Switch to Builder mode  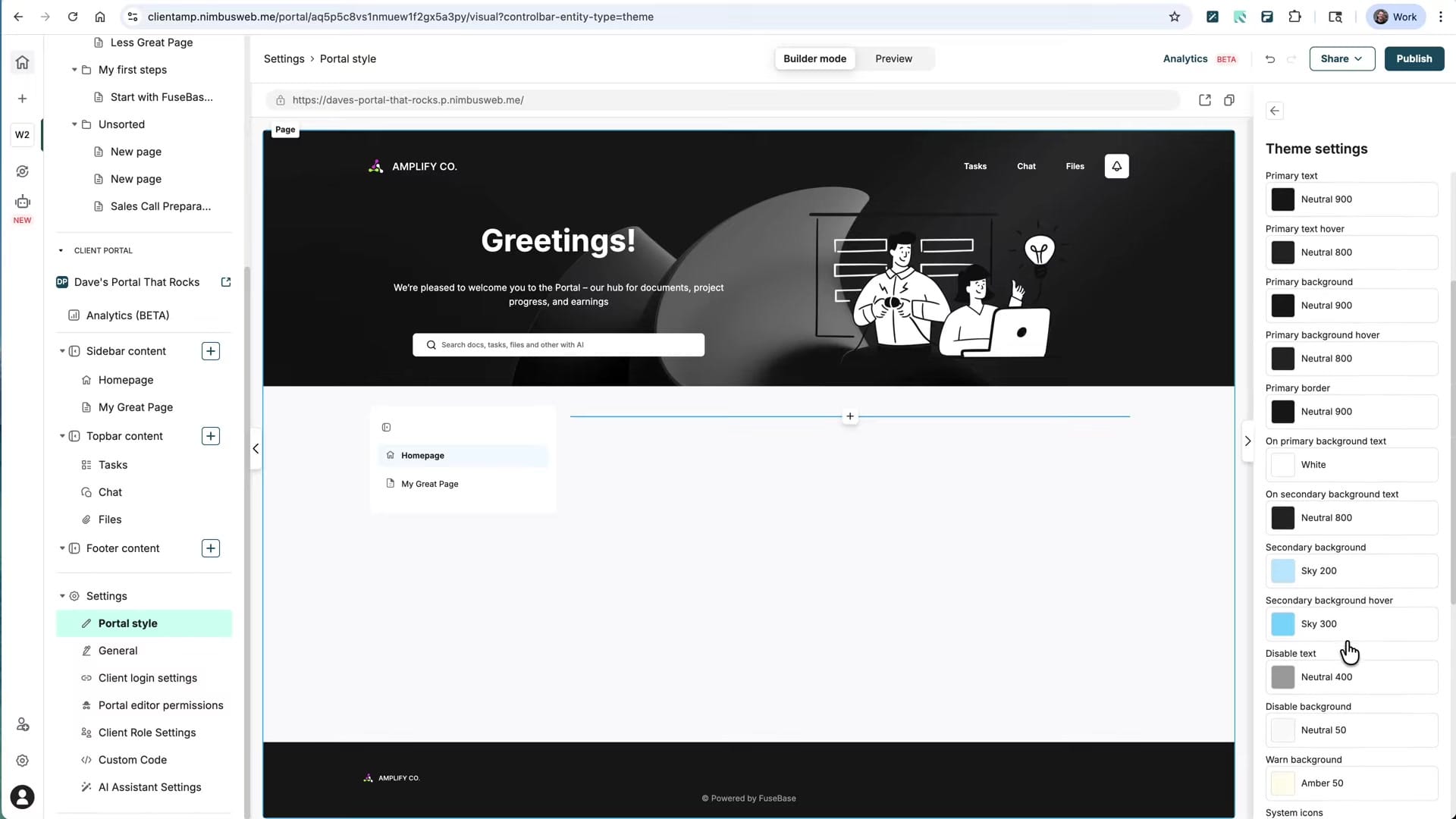coord(814,58)
